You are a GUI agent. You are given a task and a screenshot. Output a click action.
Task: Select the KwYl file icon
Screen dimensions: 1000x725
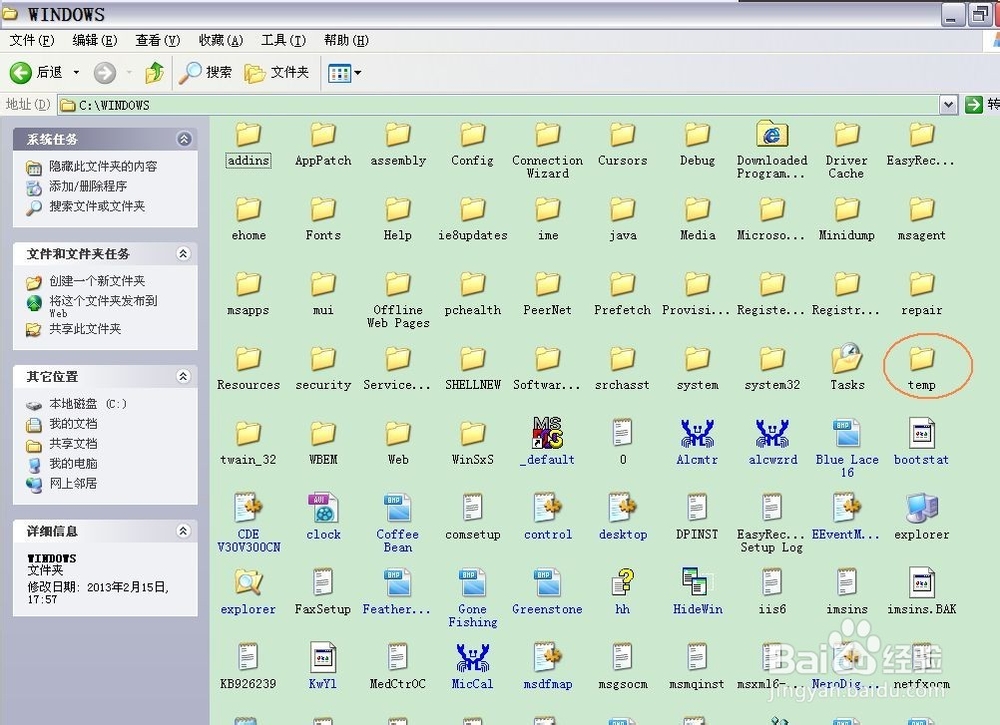click(323, 657)
